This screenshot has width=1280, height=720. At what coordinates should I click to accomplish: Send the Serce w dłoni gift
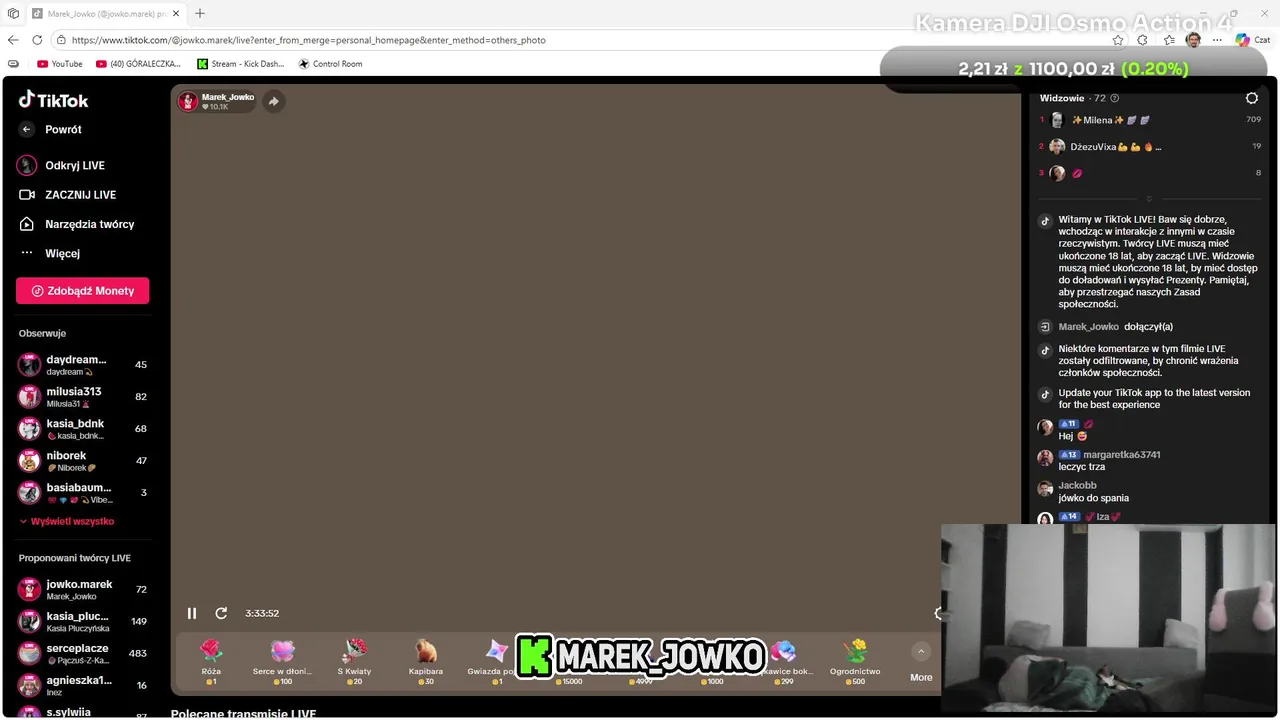pyautogui.click(x=283, y=661)
